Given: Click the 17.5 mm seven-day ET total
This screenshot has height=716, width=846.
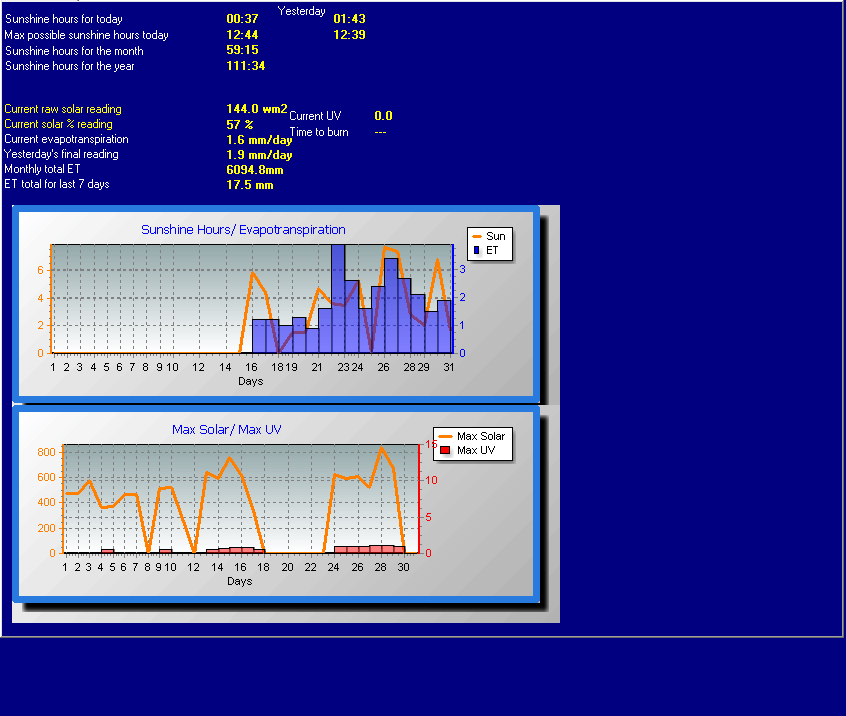Looking at the screenshot, I should [x=250, y=185].
